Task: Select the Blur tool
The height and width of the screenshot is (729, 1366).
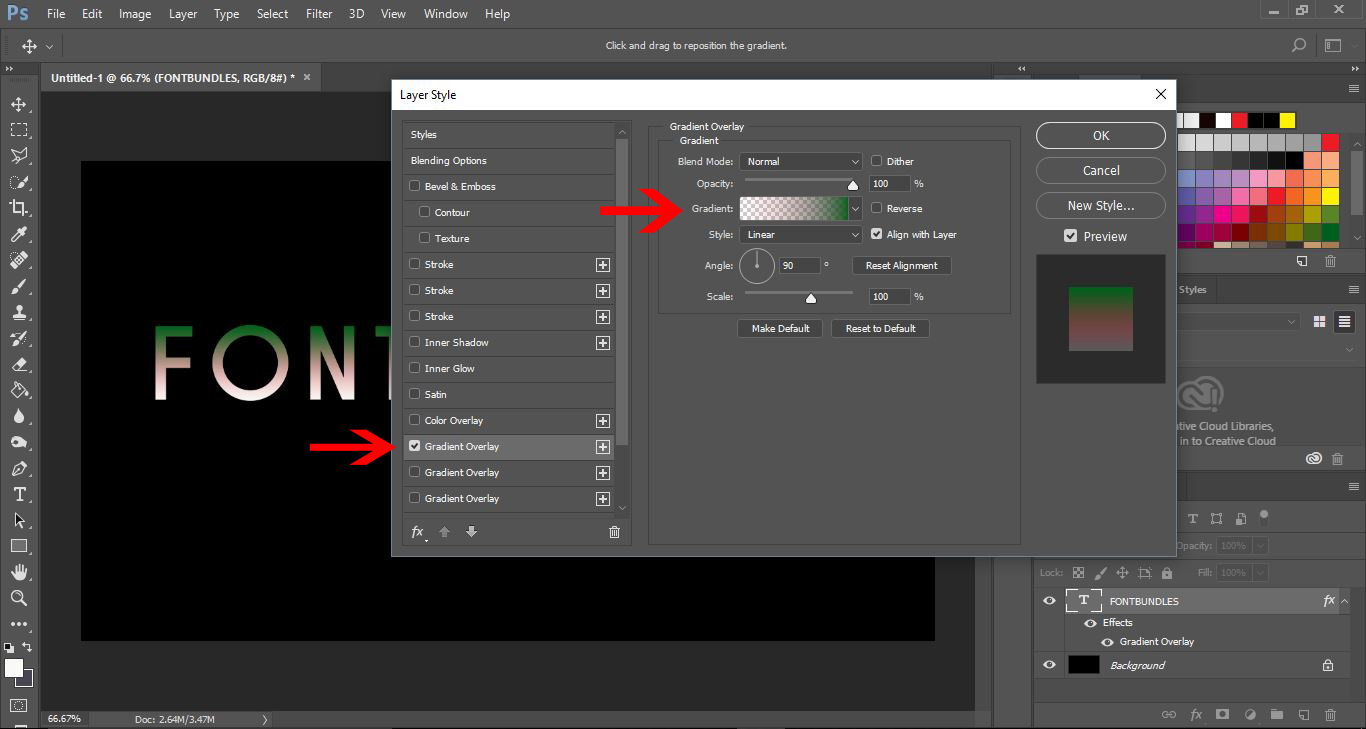Action: point(19,416)
